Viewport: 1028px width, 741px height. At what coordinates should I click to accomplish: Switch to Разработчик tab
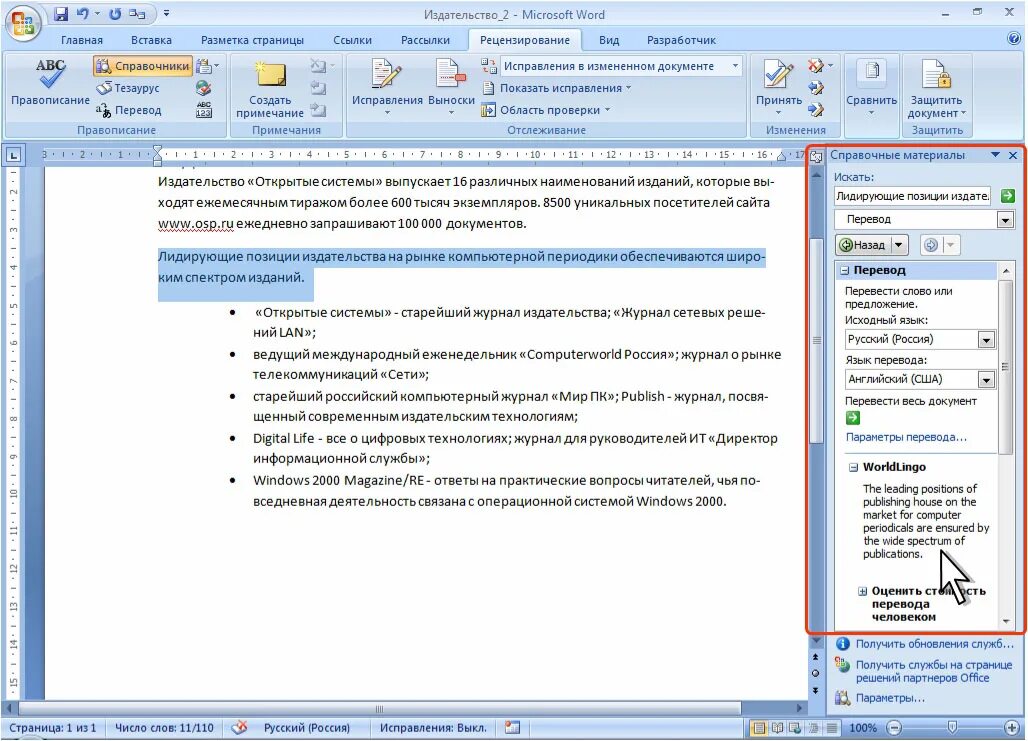[x=681, y=40]
